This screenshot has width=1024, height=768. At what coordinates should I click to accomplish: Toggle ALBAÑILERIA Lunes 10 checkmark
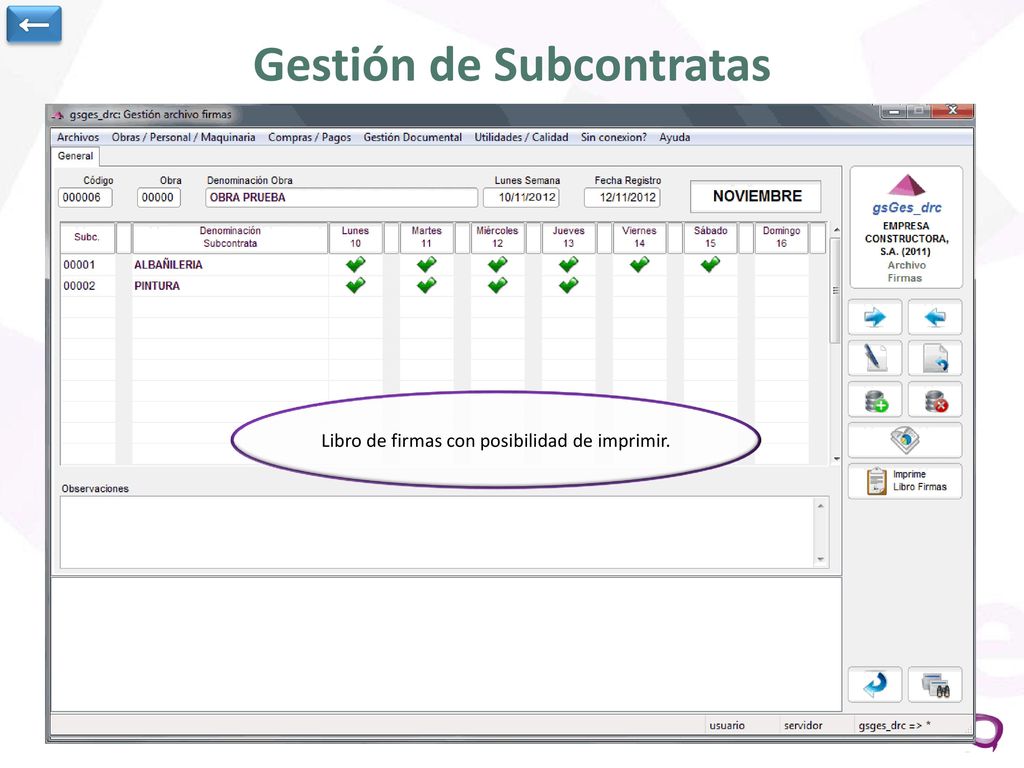[x=355, y=264]
